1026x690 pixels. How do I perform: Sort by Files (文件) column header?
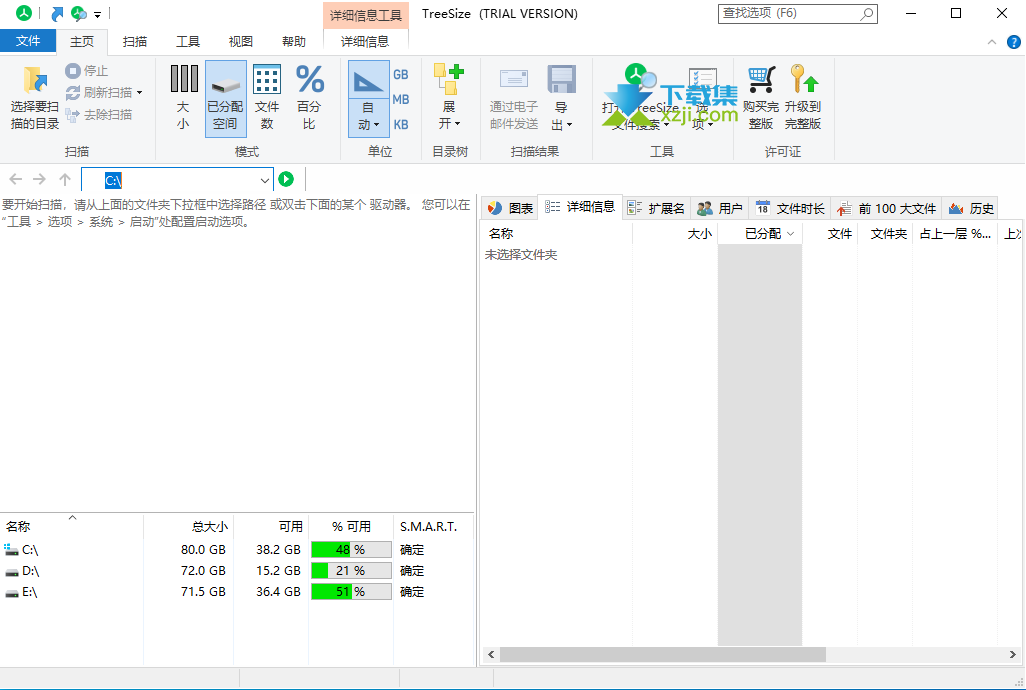coord(830,233)
